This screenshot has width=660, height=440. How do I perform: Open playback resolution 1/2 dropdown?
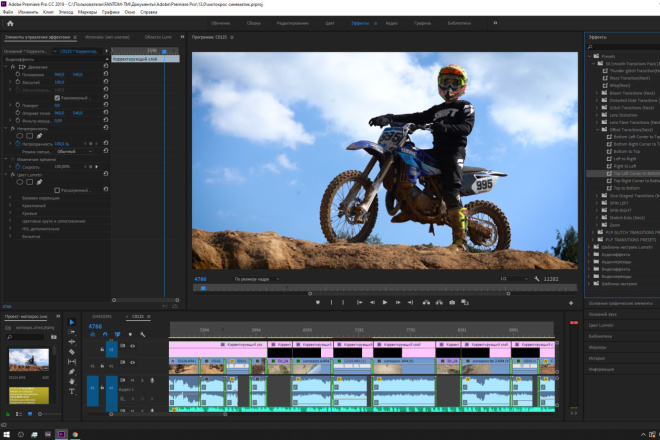pyautogui.click(x=514, y=279)
